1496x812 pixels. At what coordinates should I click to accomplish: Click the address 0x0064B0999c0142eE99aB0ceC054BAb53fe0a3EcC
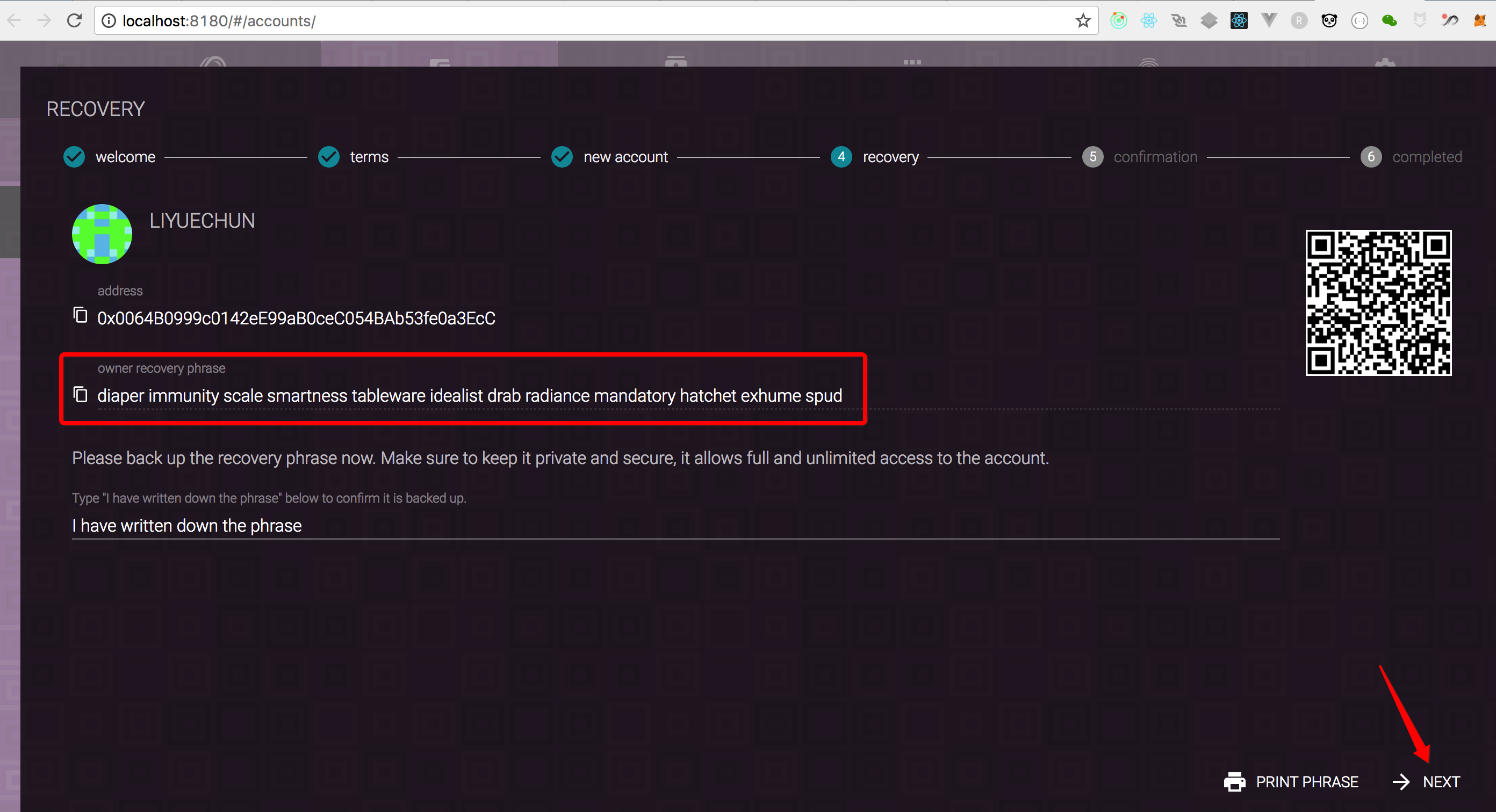pos(296,318)
